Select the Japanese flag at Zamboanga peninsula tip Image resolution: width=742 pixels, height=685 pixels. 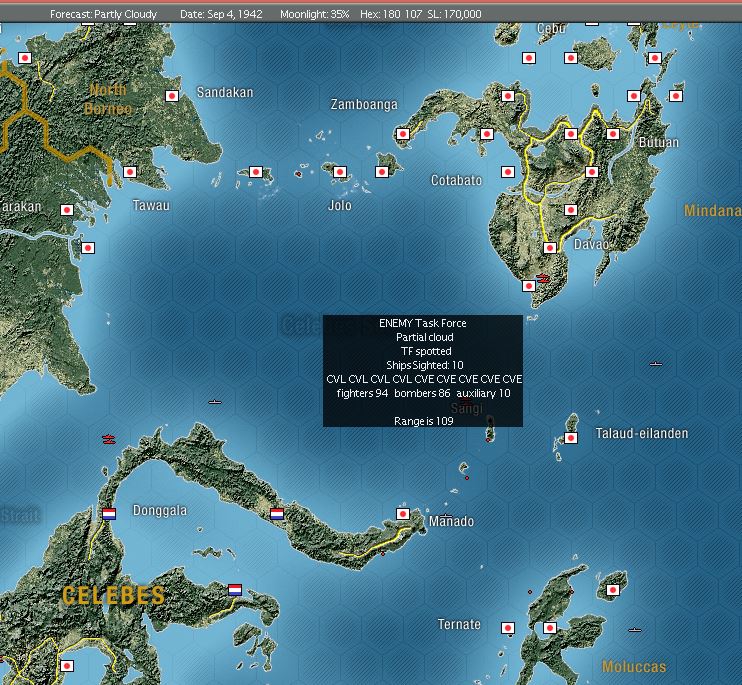coord(403,134)
